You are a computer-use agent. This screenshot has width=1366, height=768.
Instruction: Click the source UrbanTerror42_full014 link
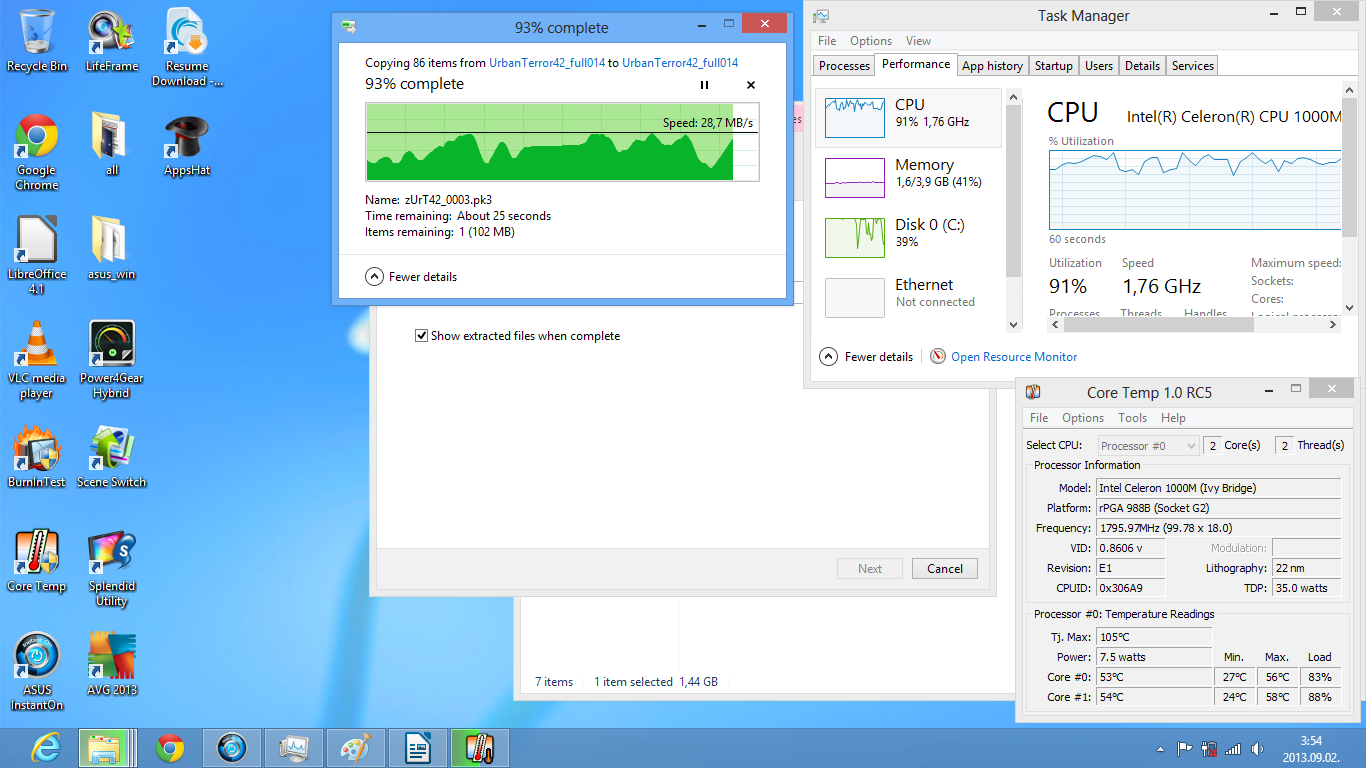point(547,63)
